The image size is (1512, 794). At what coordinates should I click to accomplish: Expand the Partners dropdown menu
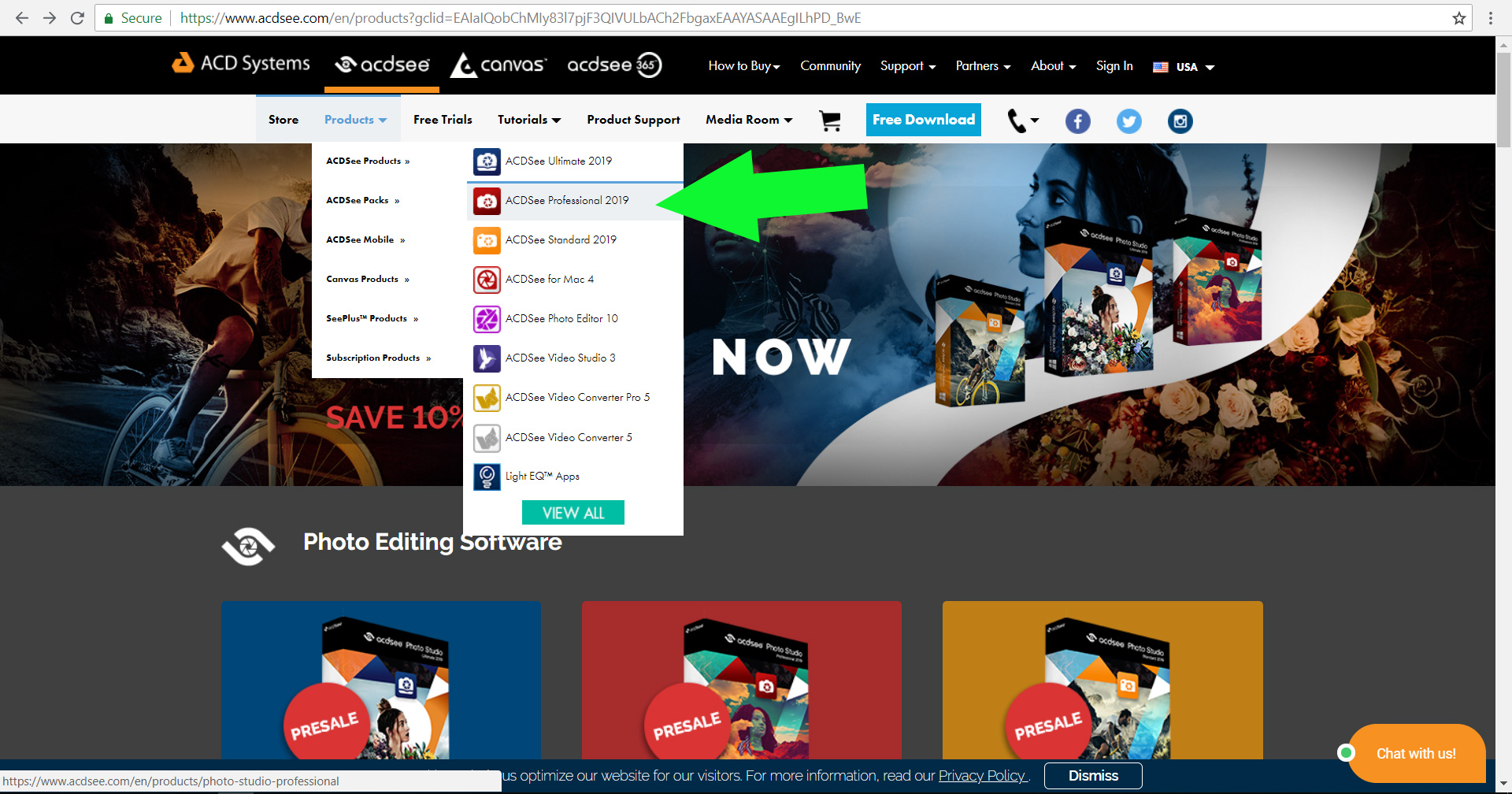point(983,66)
